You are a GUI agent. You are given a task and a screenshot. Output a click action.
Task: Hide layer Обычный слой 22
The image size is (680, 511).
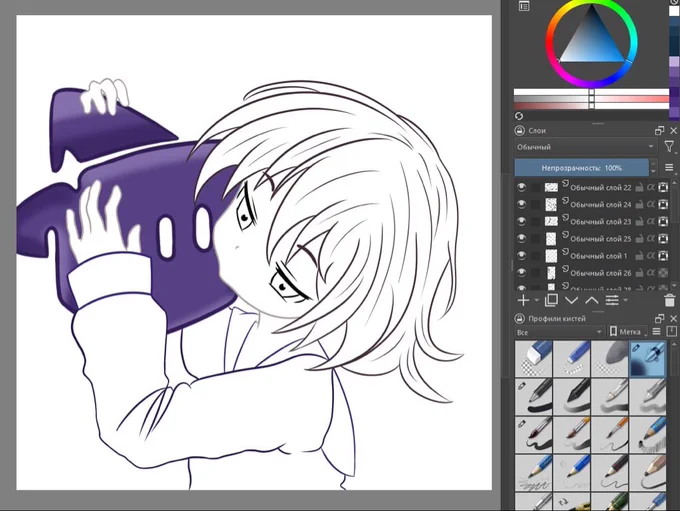click(521, 187)
